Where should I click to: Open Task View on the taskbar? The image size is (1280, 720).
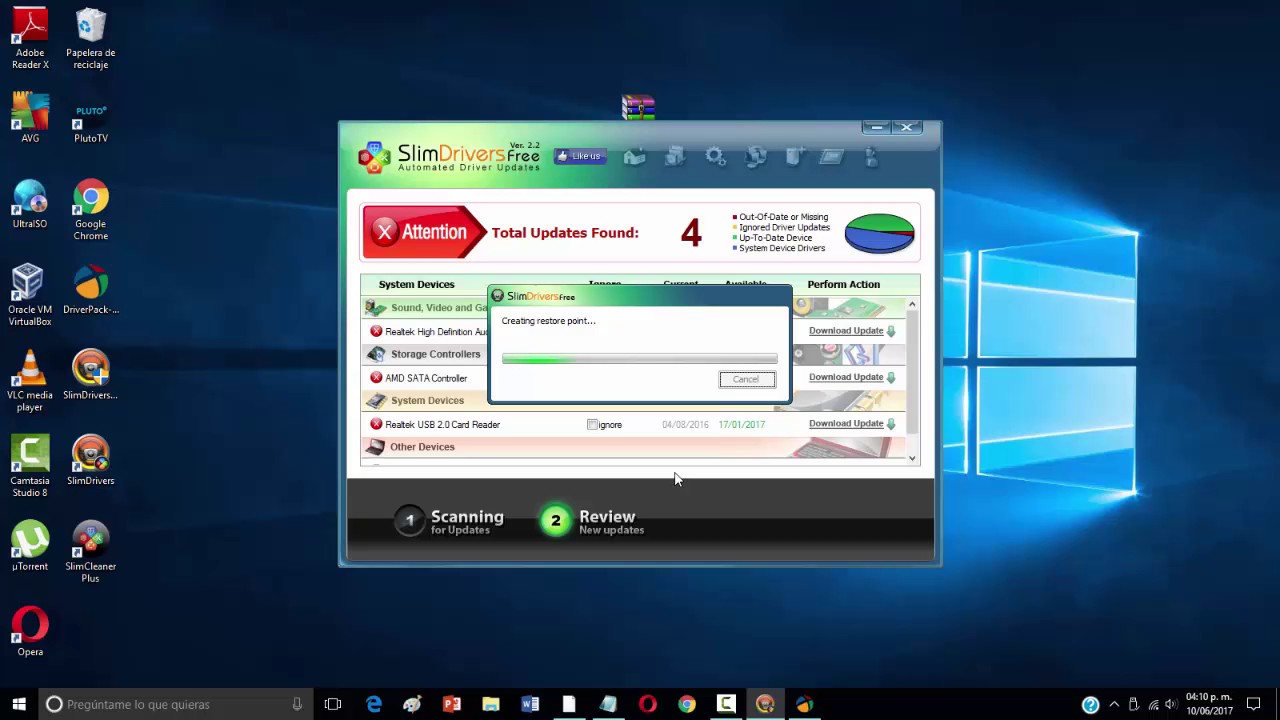pyautogui.click(x=333, y=704)
